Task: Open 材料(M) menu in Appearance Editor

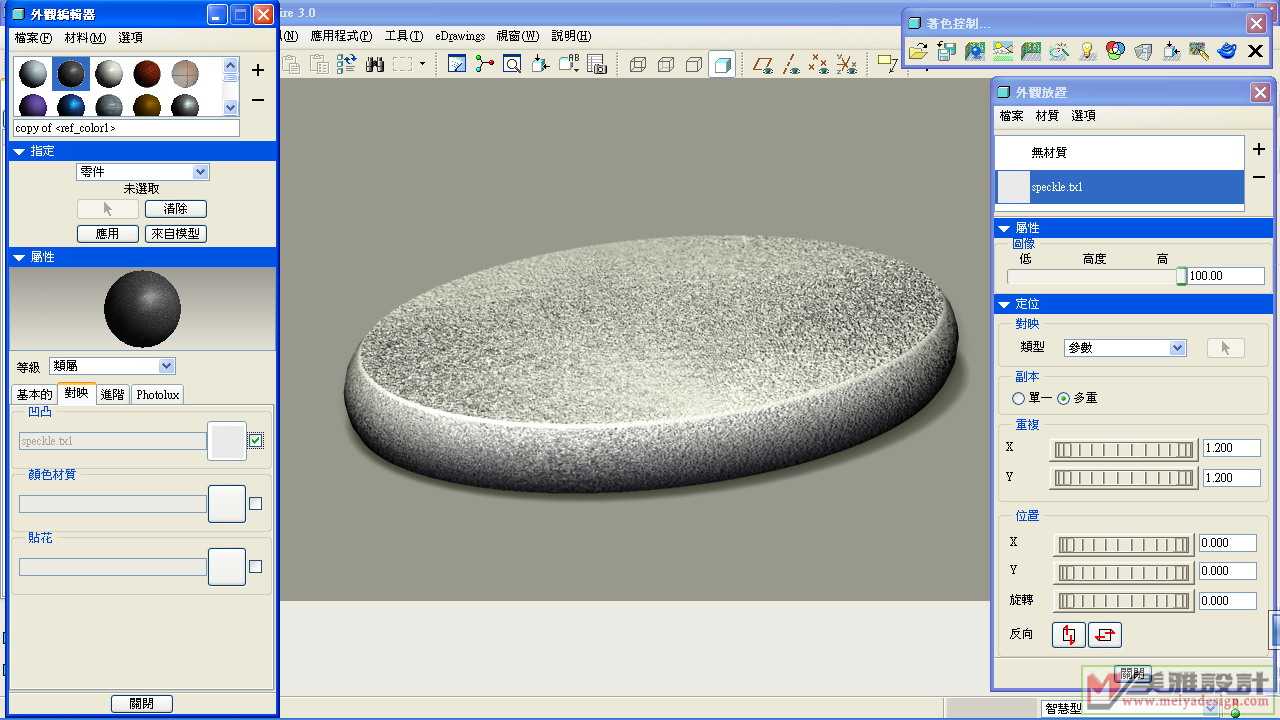Action: pos(85,38)
